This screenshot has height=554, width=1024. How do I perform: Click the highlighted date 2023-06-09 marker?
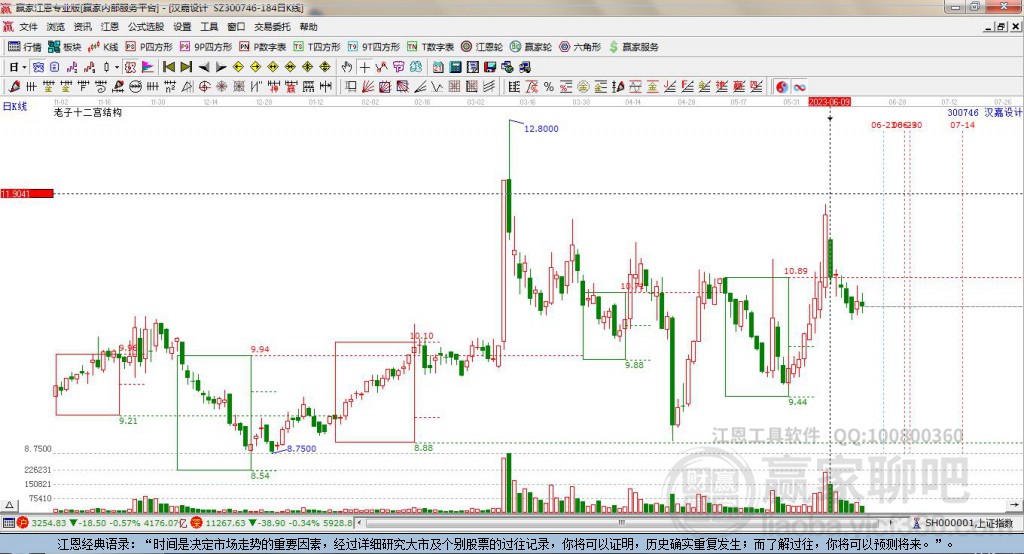pyautogui.click(x=829, y=102)
